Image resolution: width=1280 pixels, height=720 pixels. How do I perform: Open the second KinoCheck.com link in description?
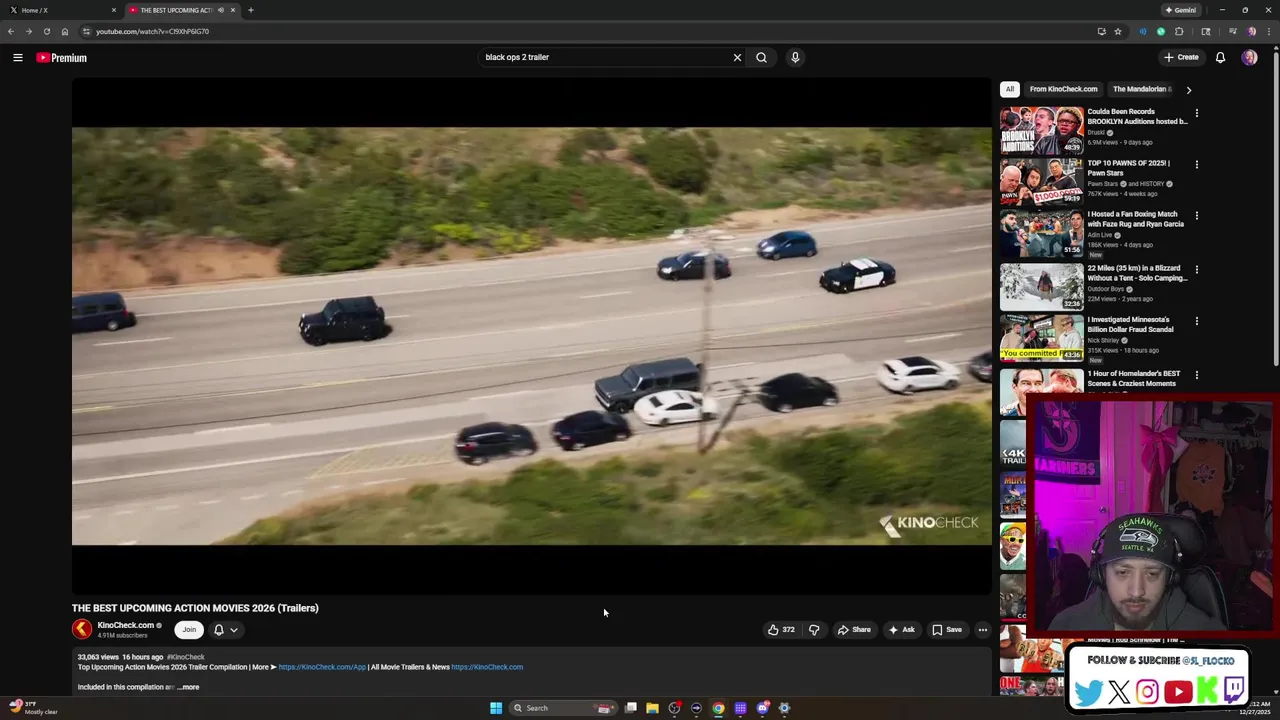pyautogui.click(x=487, y=667)
